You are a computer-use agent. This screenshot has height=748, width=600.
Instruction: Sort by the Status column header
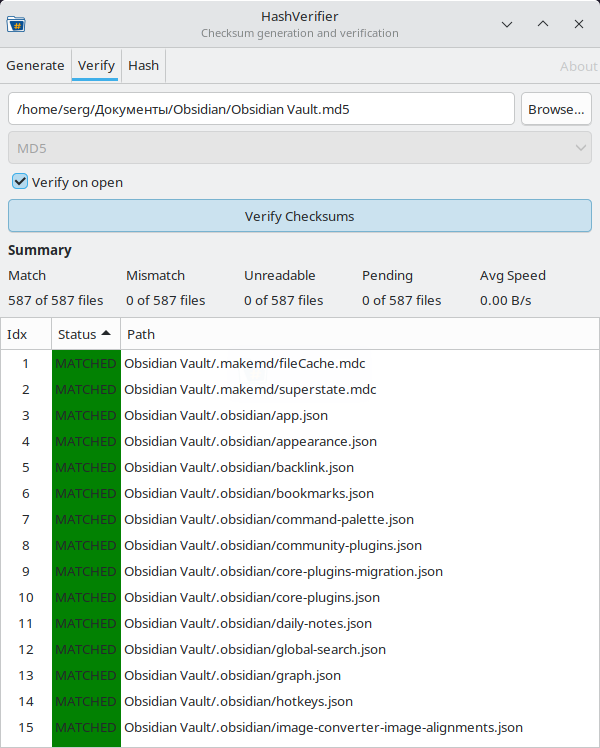[86, 334]
